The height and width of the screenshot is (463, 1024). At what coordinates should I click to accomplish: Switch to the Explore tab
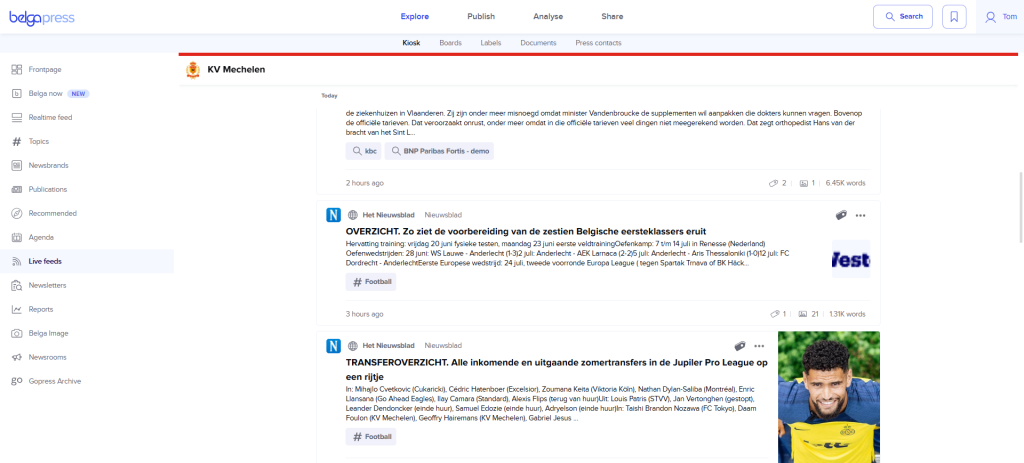click(415, 17)
